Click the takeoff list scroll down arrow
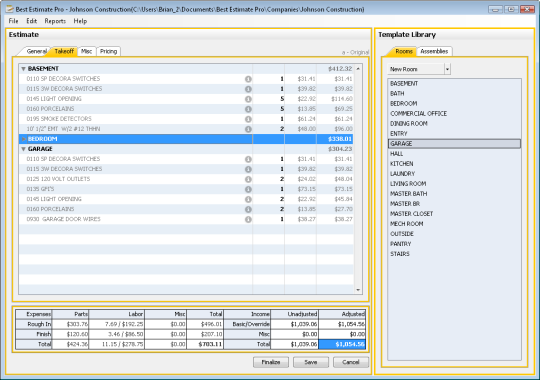This screenshot has height=380, width=540. 358,290
